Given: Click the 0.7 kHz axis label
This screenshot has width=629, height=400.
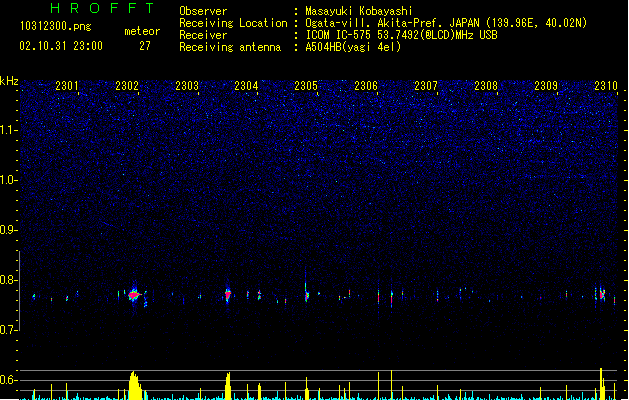Looking at the screenshot, I should [x=8, y=330].
